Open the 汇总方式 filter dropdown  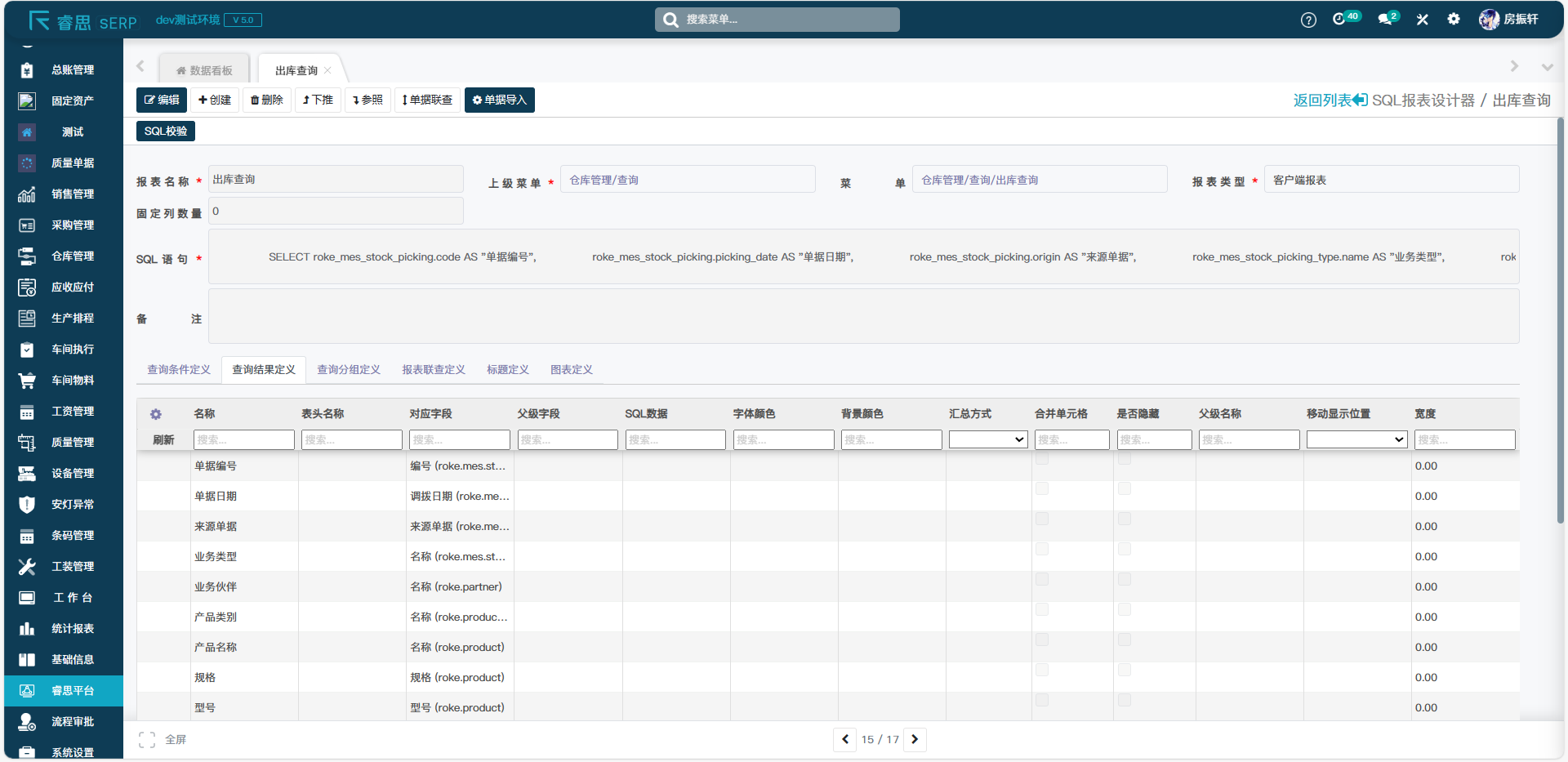[987, 440]
